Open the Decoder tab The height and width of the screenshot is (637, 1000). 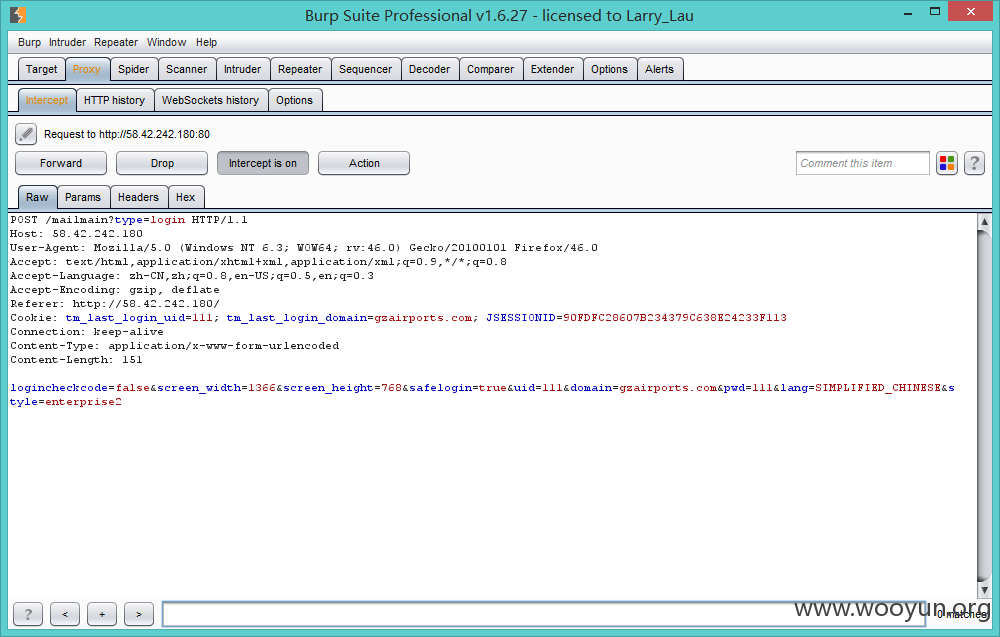(x=429, y=69)
